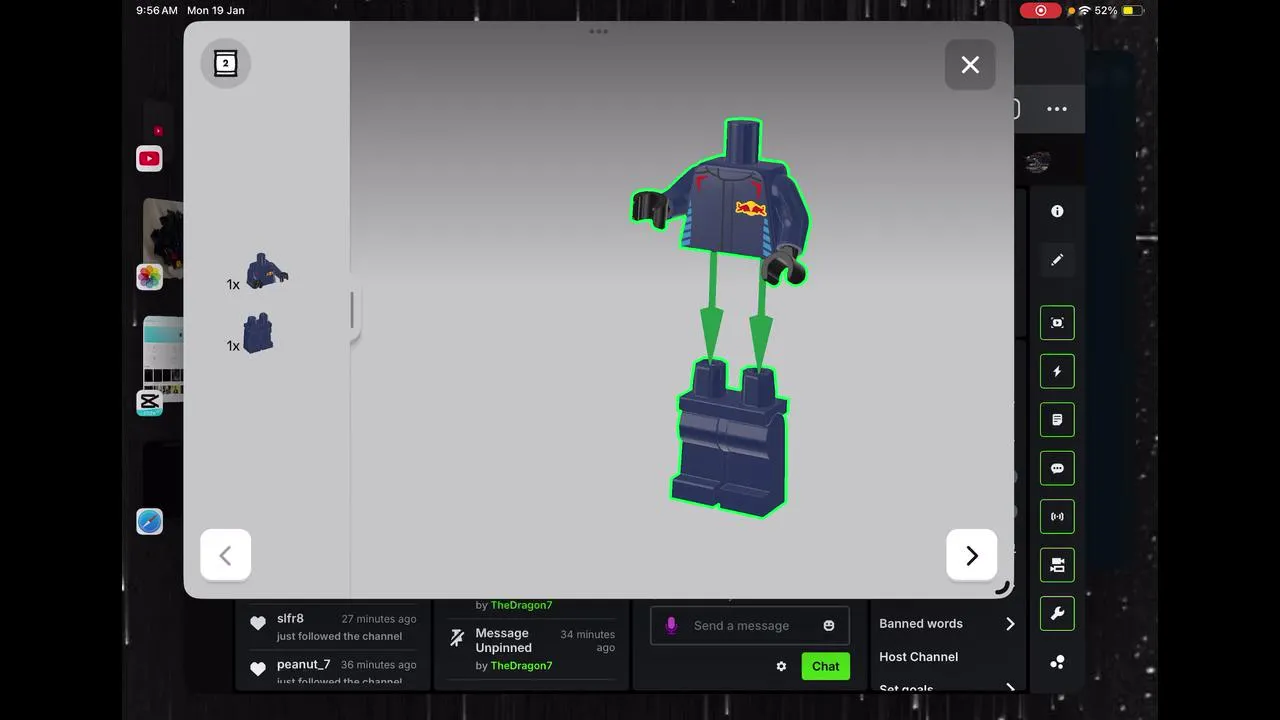Open the Photos app in the dock
Screen dimensions: 1280x720
149,277
